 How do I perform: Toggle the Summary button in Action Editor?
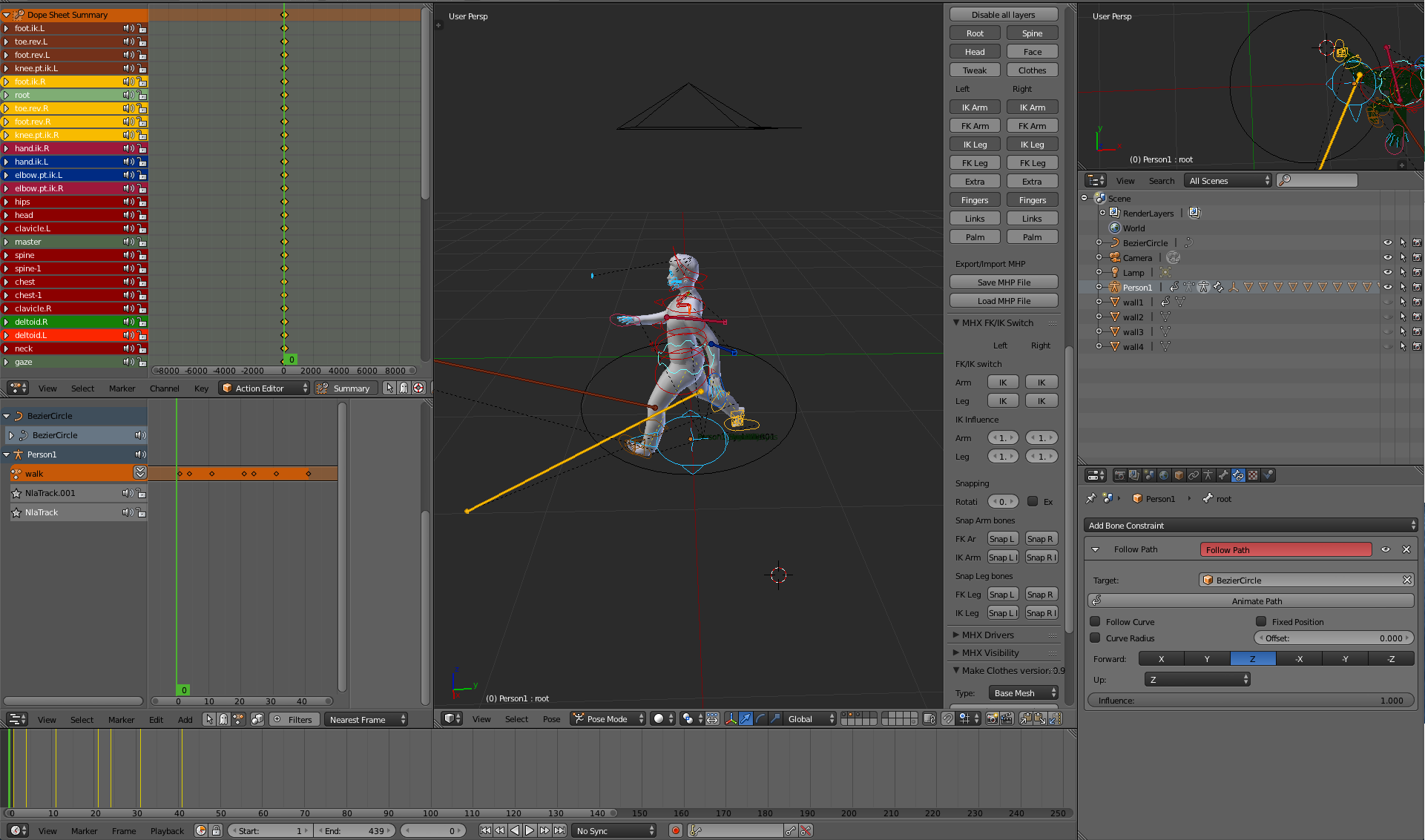[344, 388]
